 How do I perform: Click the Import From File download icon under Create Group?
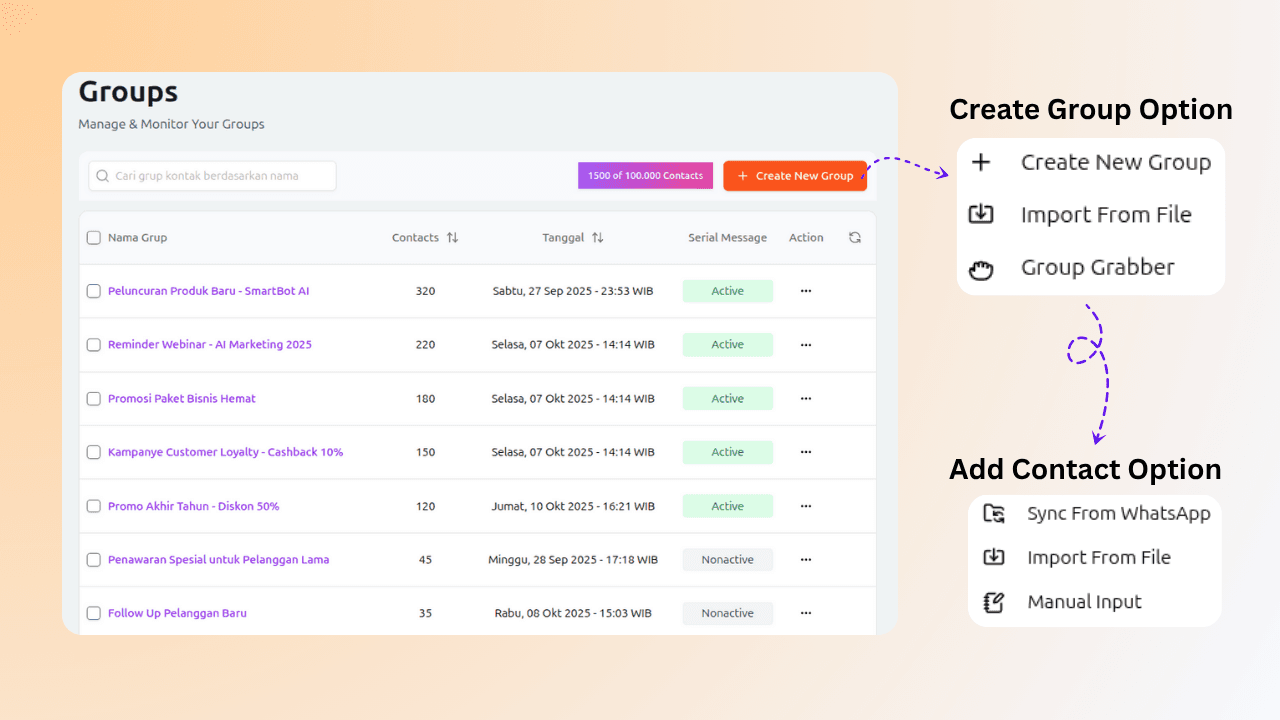[x=981, y=214]
